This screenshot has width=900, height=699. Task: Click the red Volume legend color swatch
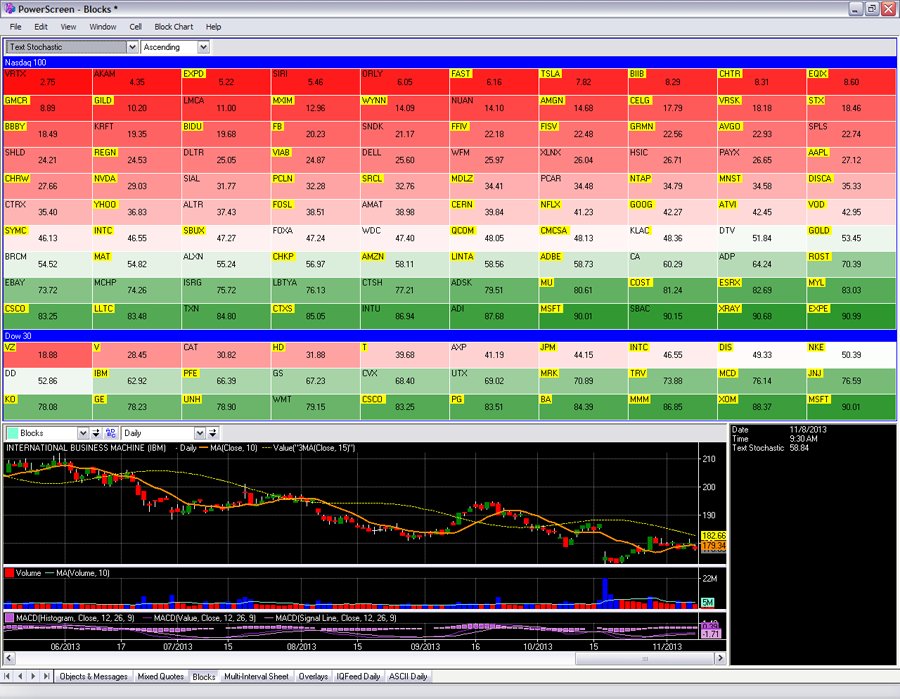pyautogui.click(x=10, y=573)
